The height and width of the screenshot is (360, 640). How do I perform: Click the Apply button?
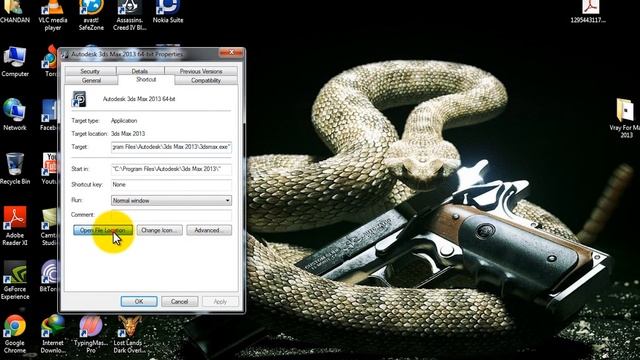pos(220,302)
